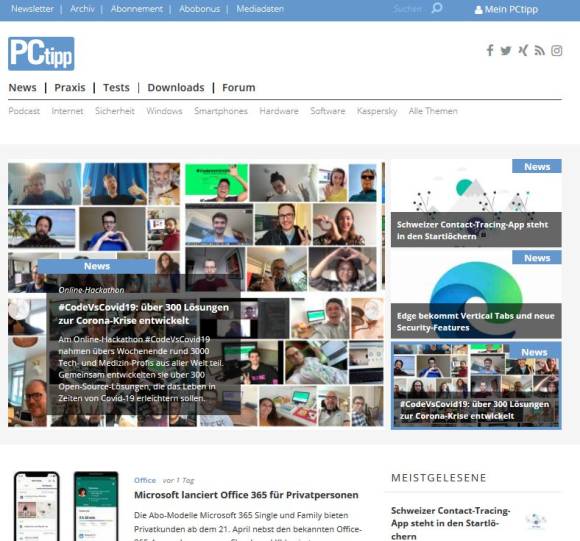Select the Sicherheit topic link
The height and width of the screenshot is (541, 580).
click(x=115, y=111)
